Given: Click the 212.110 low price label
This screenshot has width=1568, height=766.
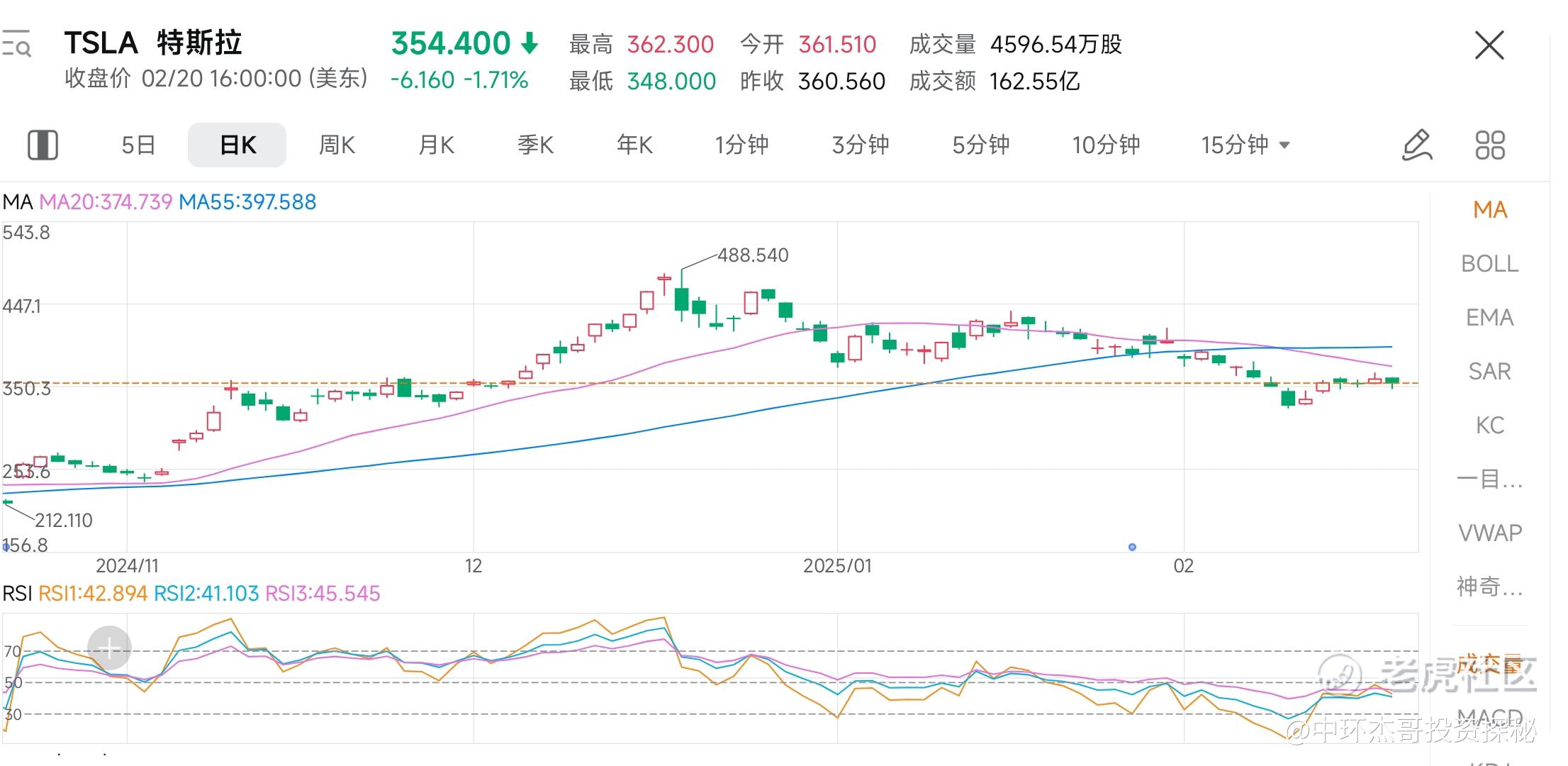Looking at the screenshot, I should pyautogui.click(x=64, y=521).
